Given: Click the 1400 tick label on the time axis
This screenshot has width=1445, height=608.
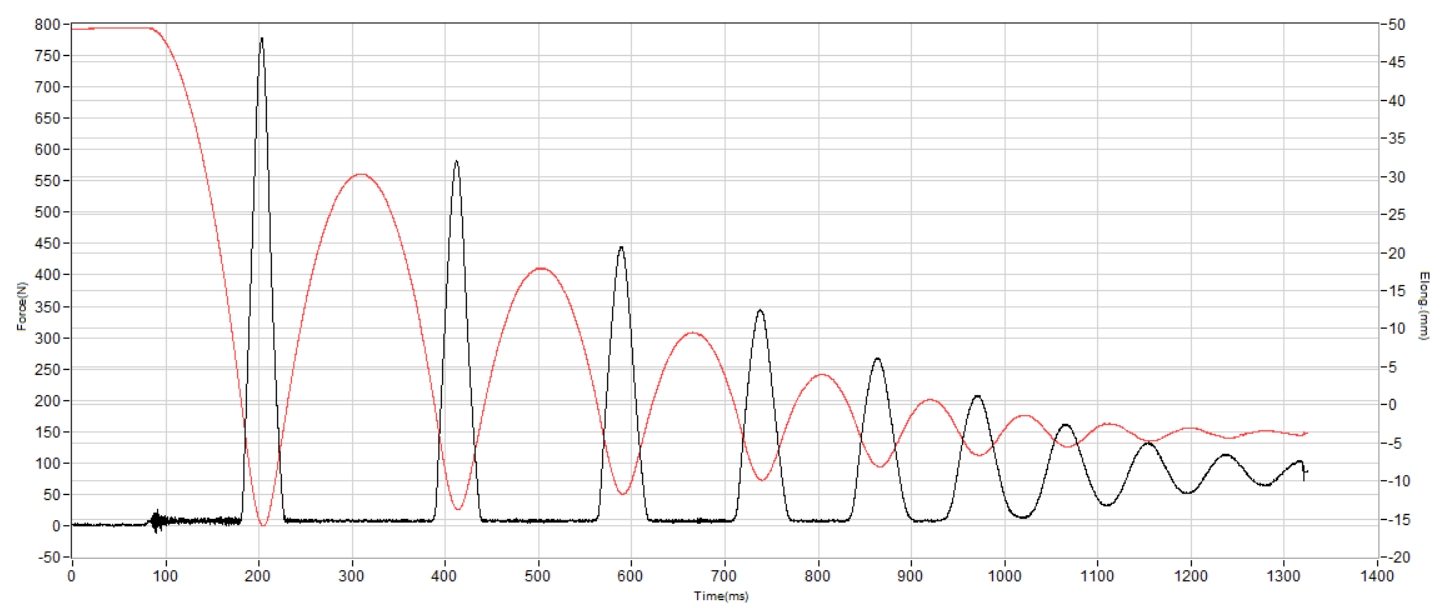Looking at the screenshot, I should 1377,577.
